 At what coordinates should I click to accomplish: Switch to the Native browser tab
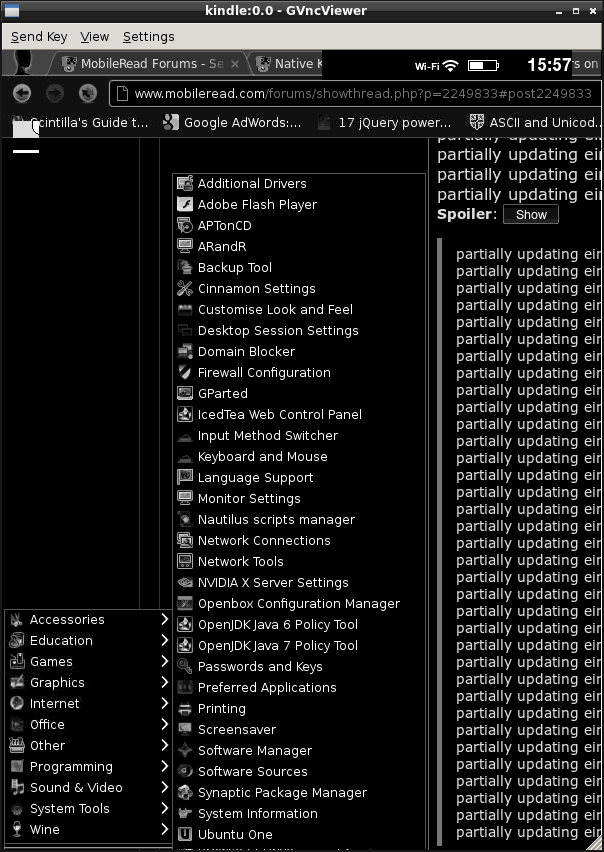pos(288,64)
